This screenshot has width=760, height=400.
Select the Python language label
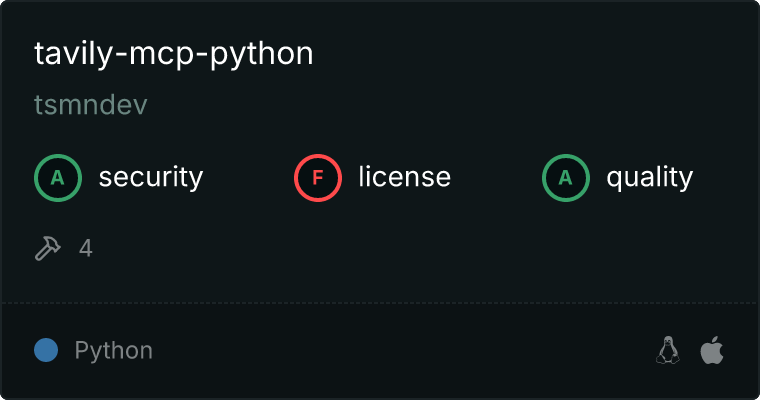pyautogui.click(x=114, y=351)
